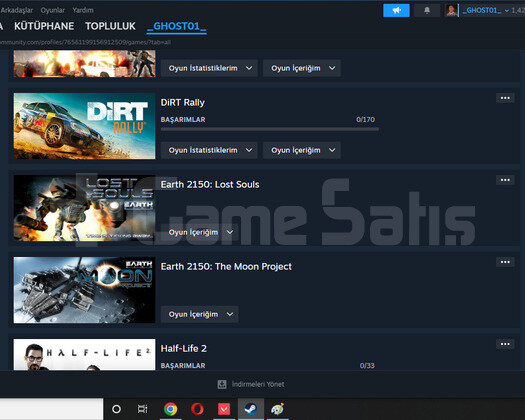Expand Oyun İçeriğim dropdown for The Moon Project
The image size is (525, 420).
click(x=200, y=314)
